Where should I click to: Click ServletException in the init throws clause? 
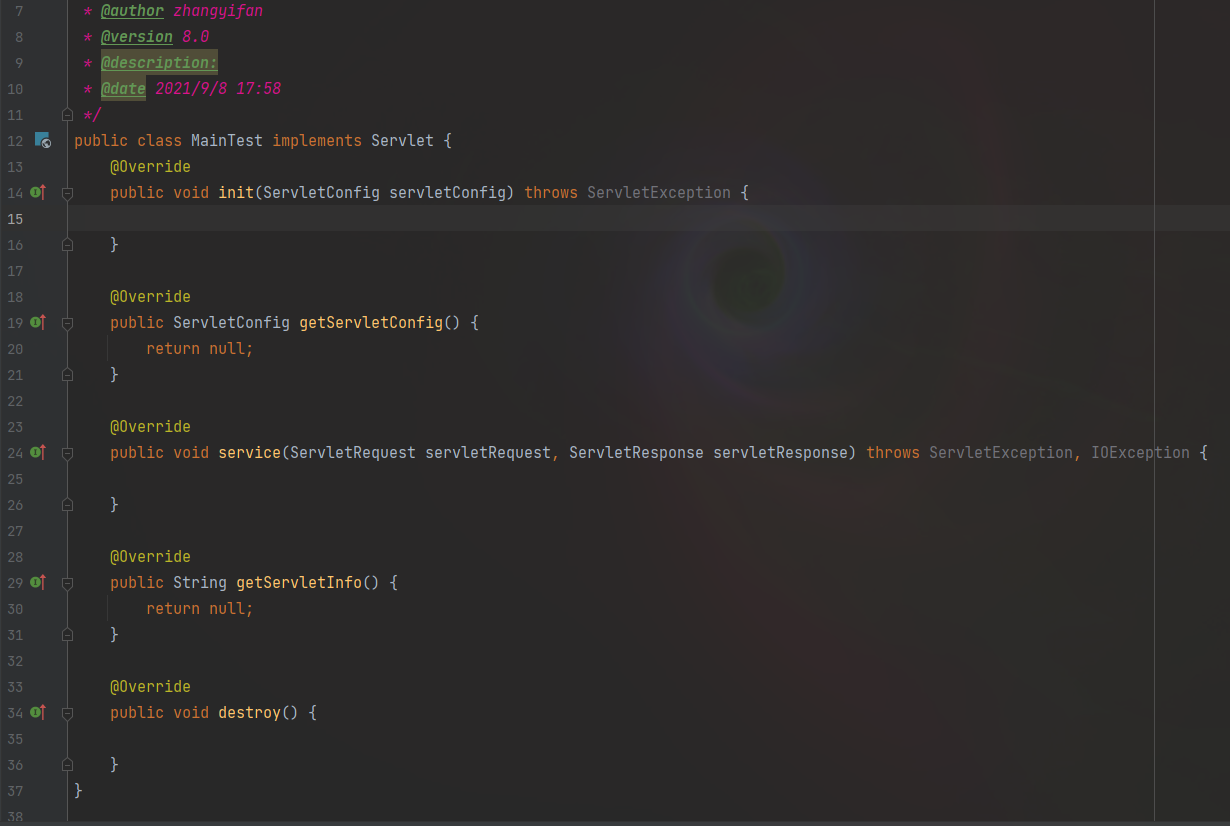[659, 192]
